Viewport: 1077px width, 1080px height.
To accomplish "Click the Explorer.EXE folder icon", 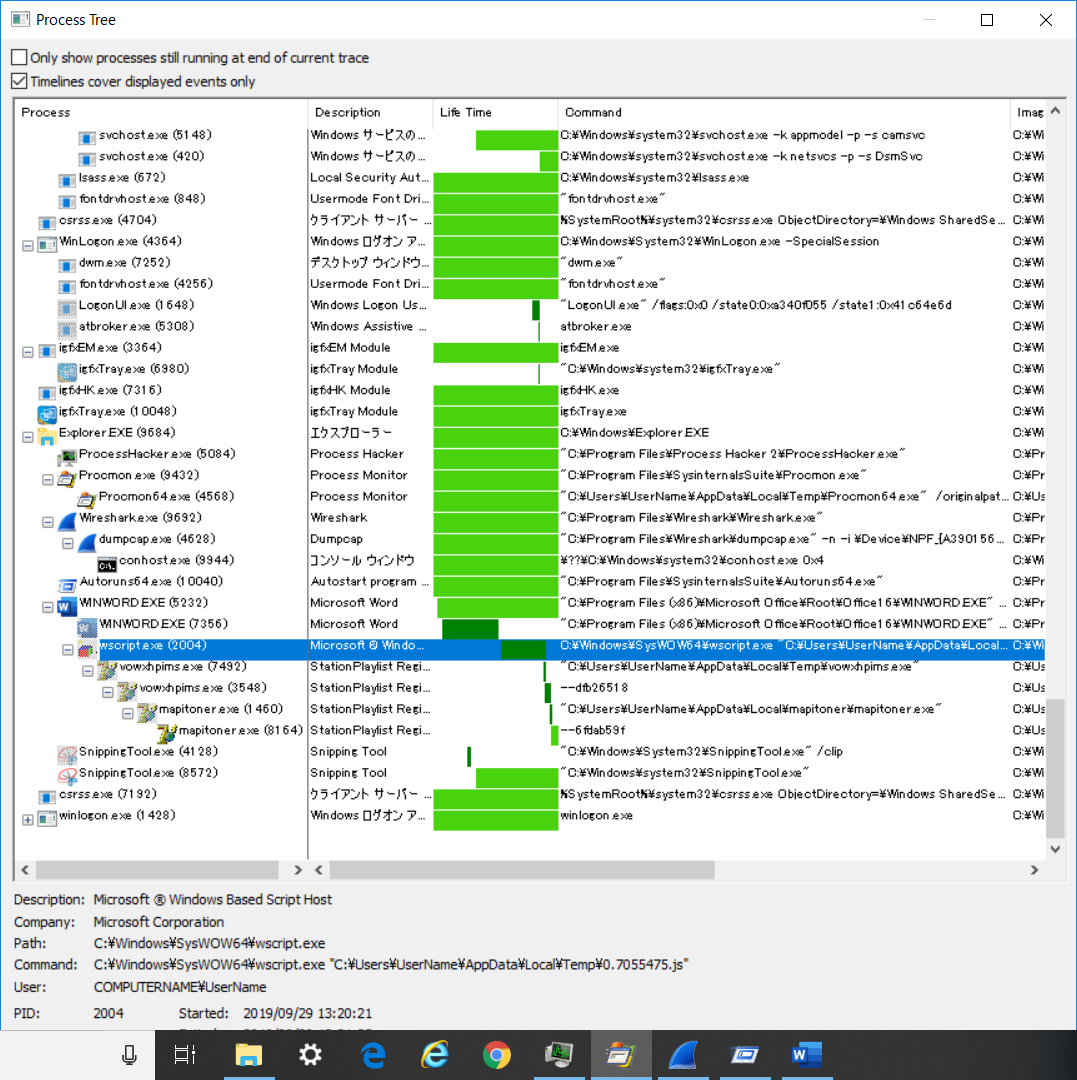I will (x=47, y=436).
